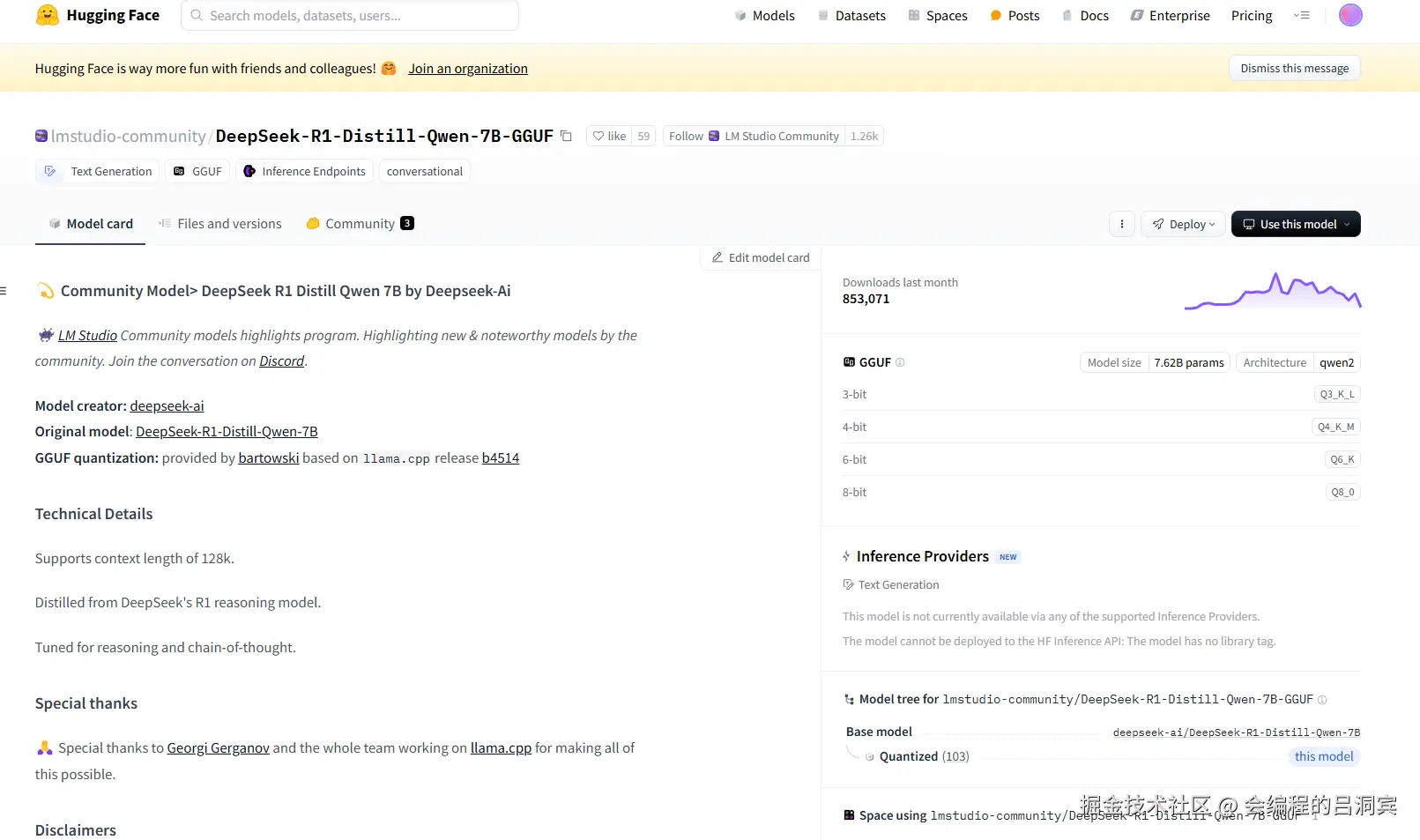Viewport: 1420px width, 840px height.
Task: Click the Special thanks heading
Action: point(86,703)
